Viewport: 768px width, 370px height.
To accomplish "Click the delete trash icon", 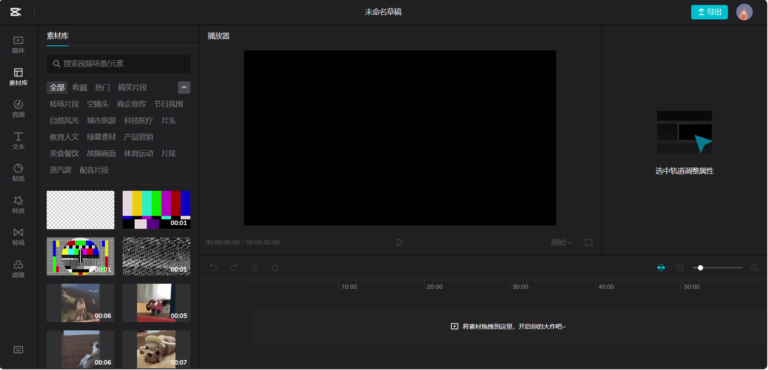I will click(x=275, y=268).
